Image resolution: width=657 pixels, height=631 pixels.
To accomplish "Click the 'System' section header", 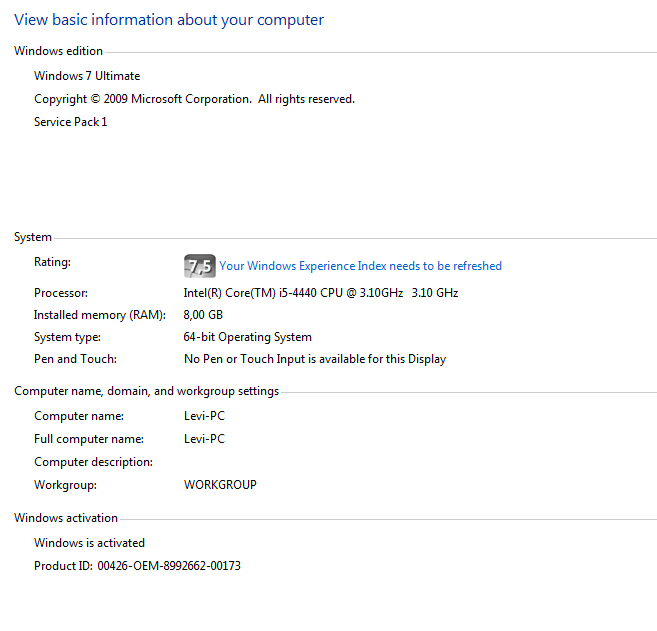I will coord(33,237).
